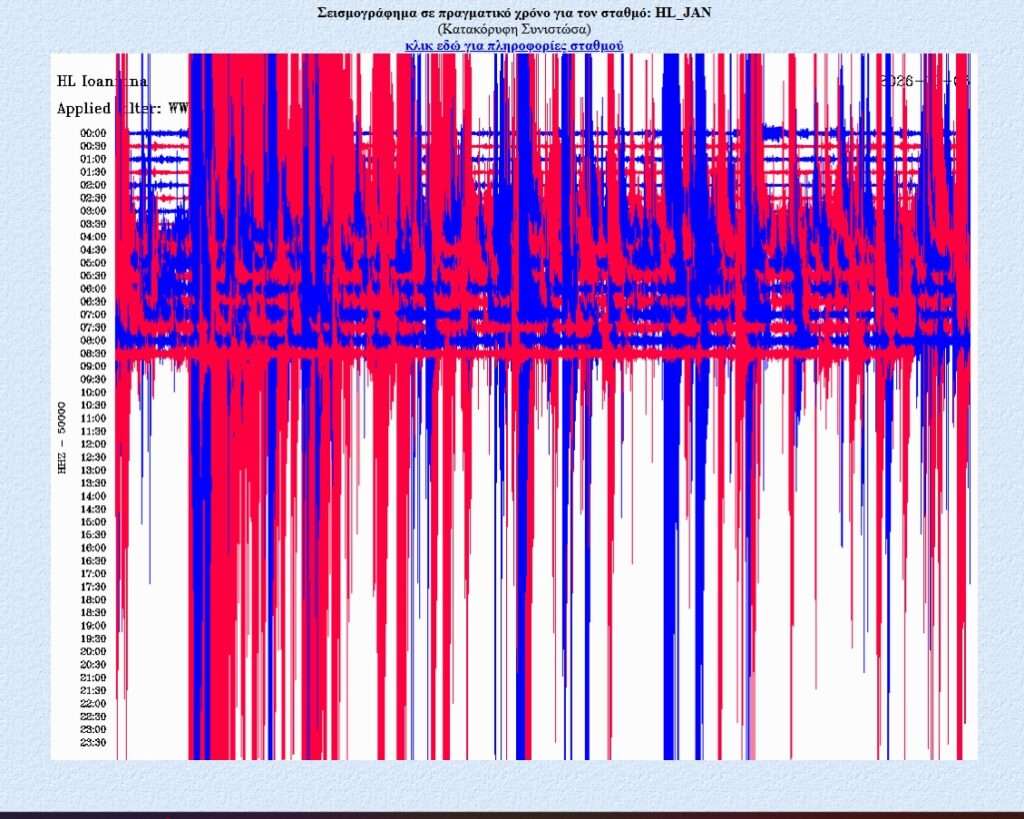Select the 20:00 time row label
The image size is (1024, 819).
tap(93, 652)
